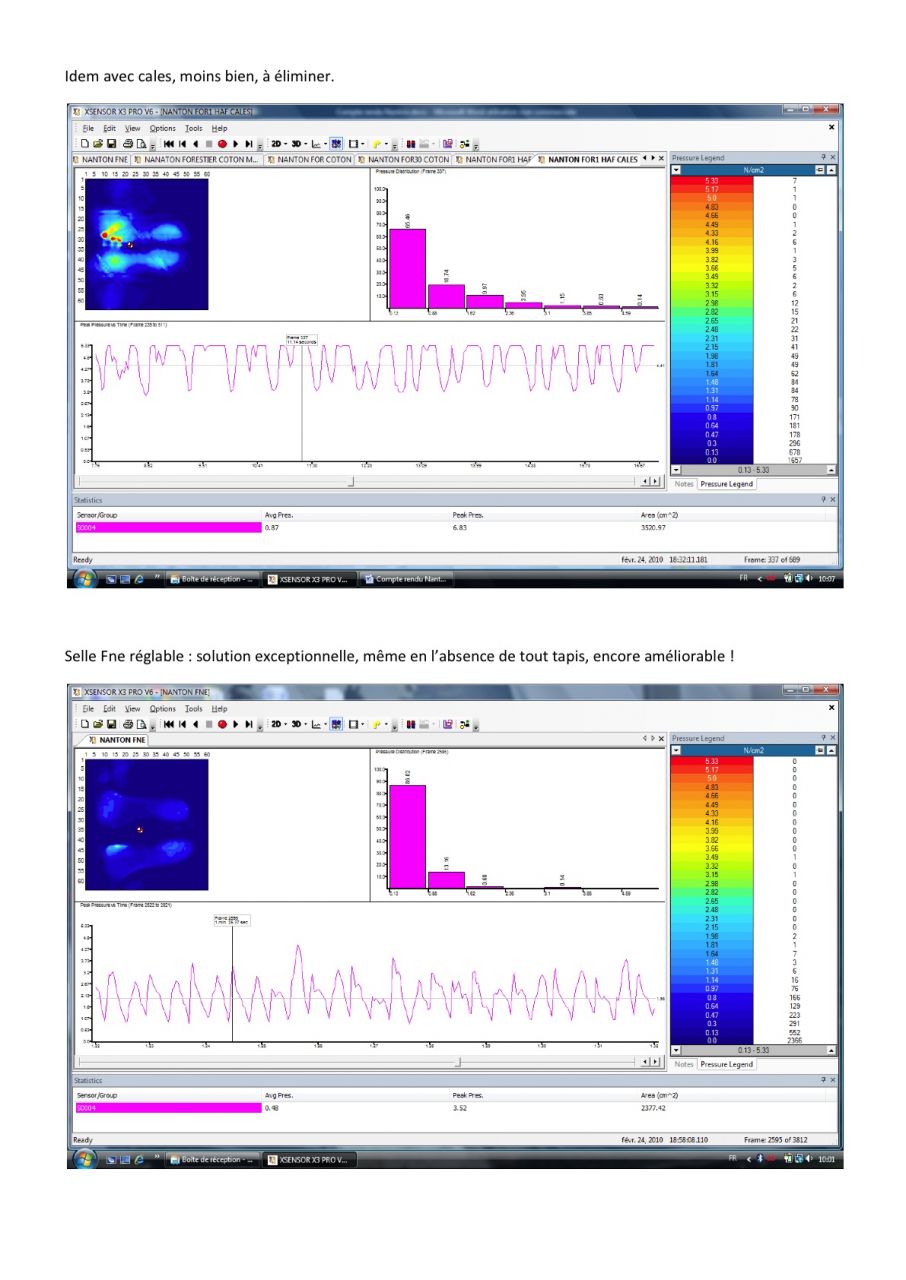Click the Open file icon in NANTON FNE window
This screenshot has height=1280, width=906.
pos(98,723)
